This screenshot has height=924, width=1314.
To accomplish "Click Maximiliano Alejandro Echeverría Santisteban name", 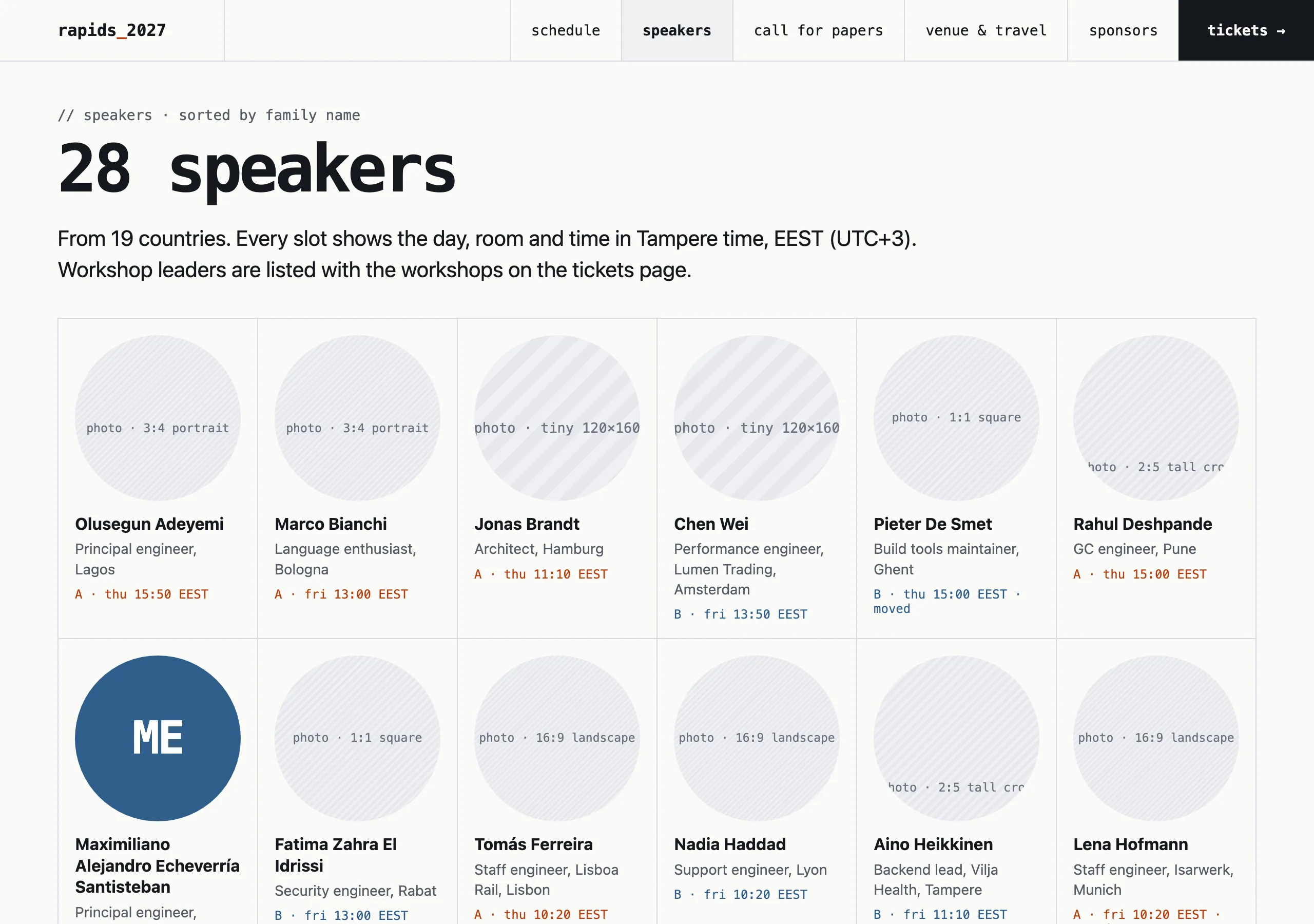I will (x=158, y=865).
